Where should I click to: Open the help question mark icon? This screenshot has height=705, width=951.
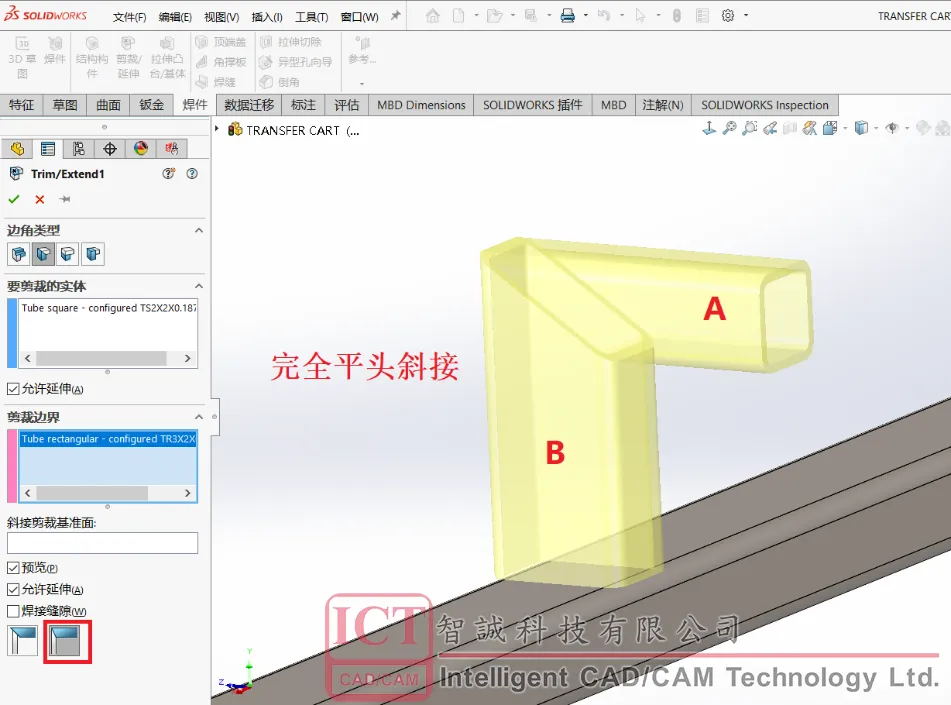coord(192,174)
